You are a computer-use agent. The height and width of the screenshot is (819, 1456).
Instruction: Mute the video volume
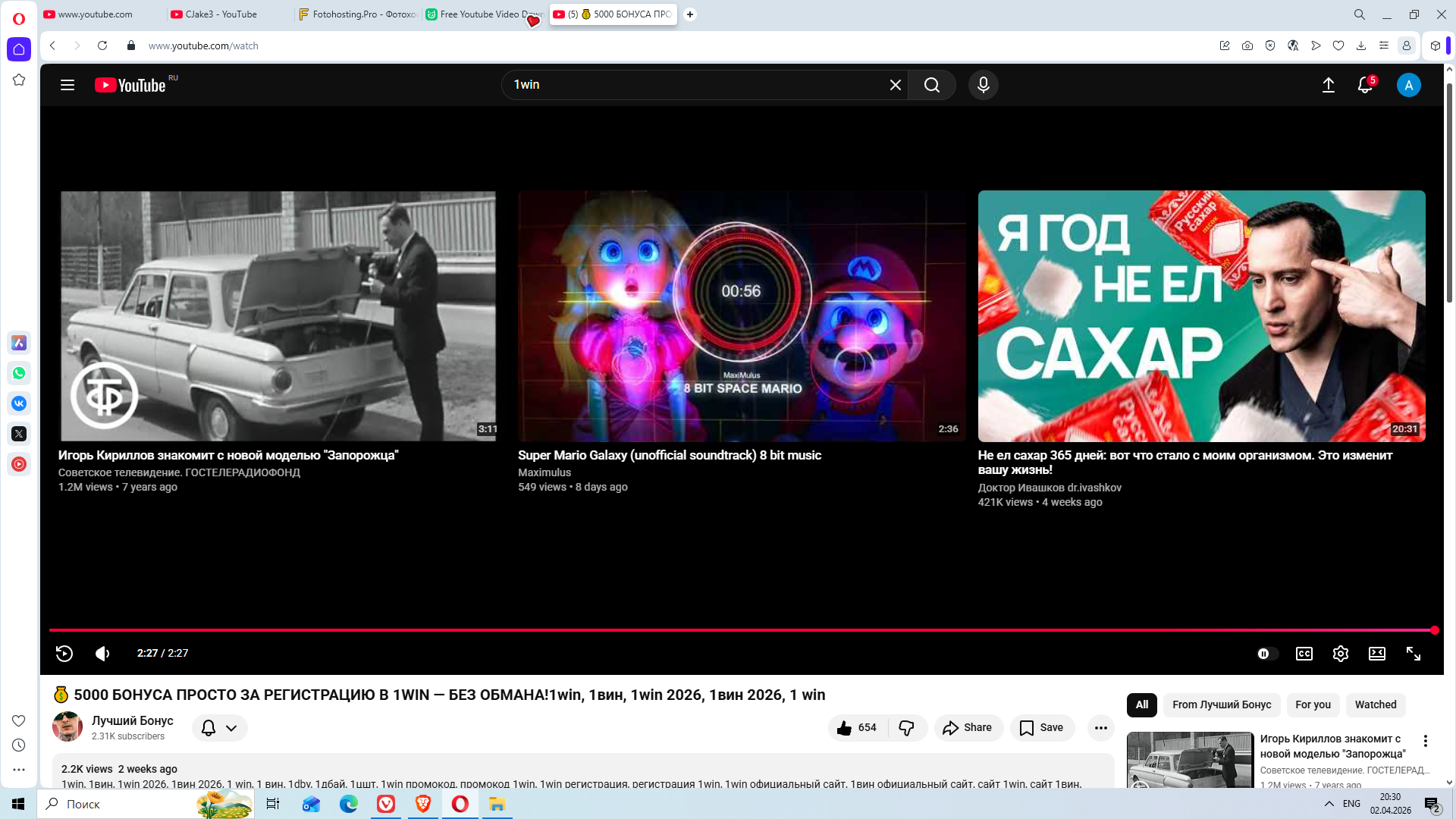102,654
